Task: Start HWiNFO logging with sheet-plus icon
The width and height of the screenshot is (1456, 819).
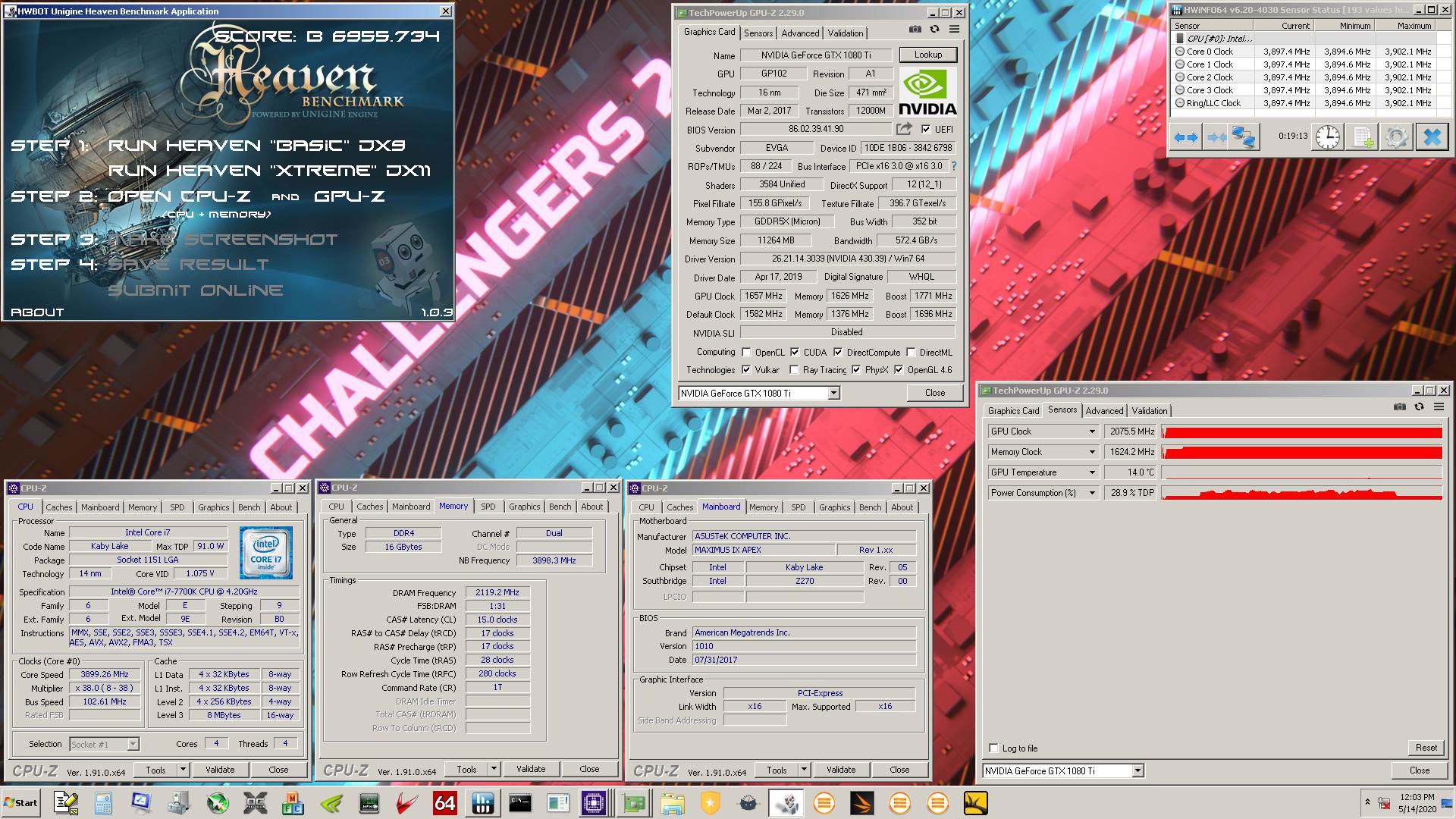Action: [1363, 137]
